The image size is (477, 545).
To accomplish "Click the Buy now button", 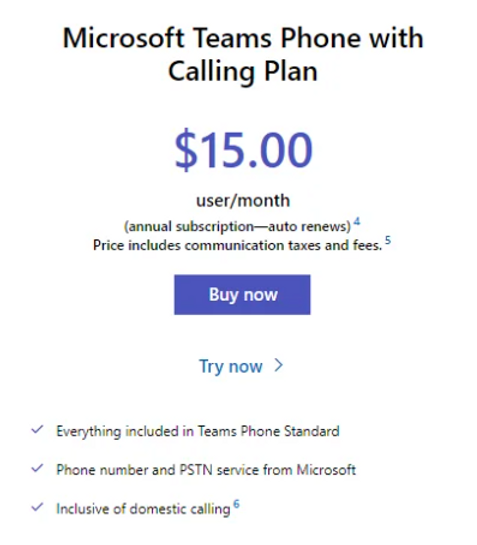I will tap(242, 294).
